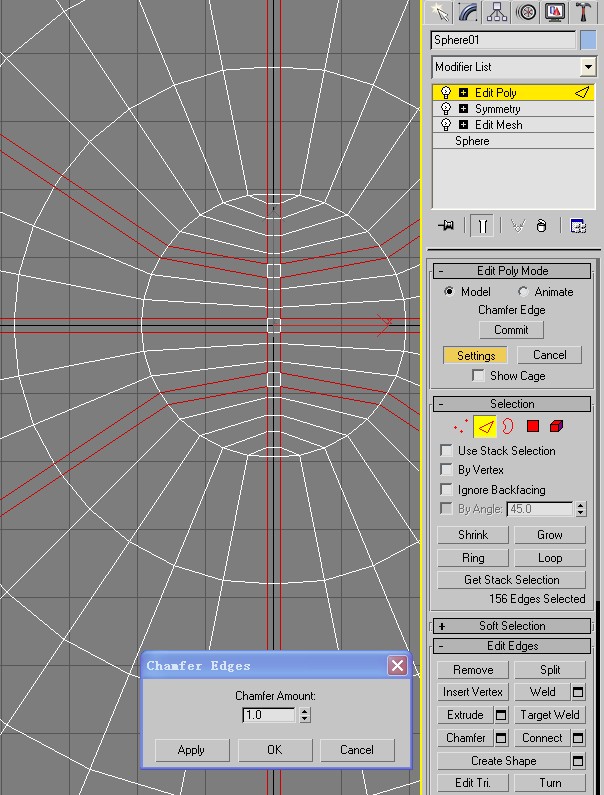
Task: Click the yellow Settings button
Action: tap(475, 355)
